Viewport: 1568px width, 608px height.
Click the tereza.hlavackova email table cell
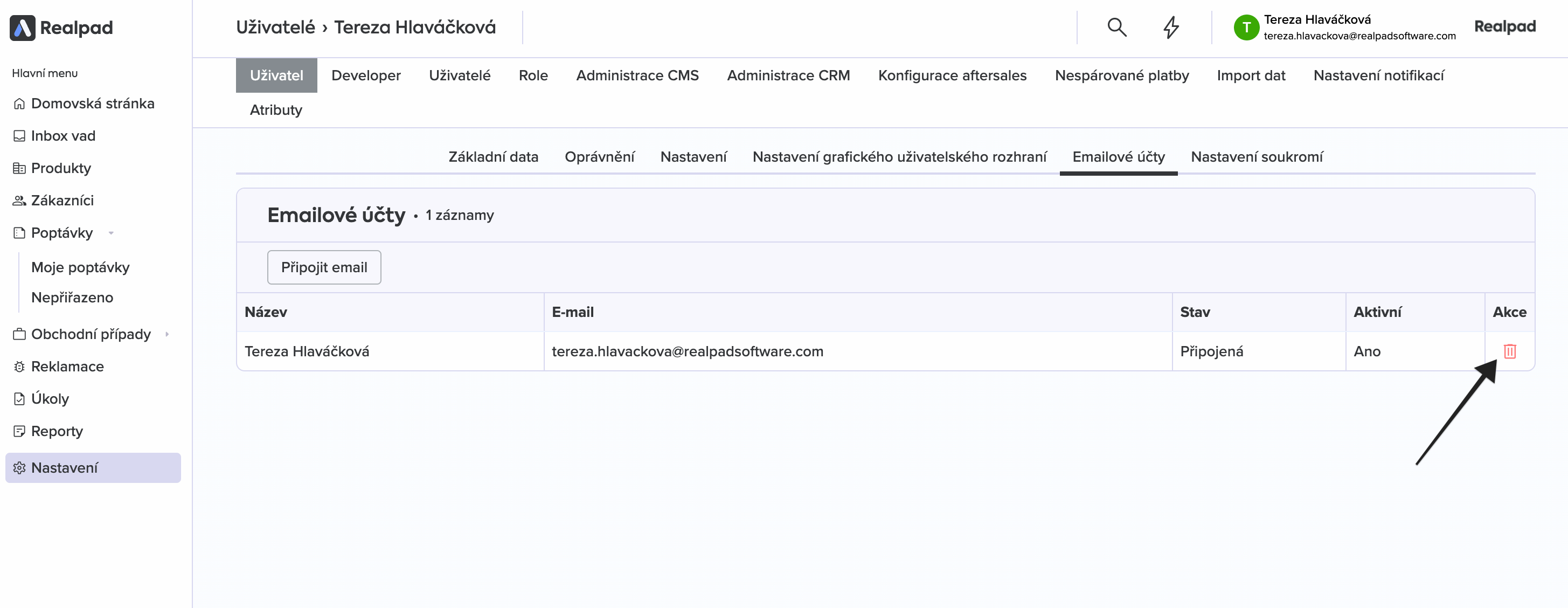click(x=687, y=351)
